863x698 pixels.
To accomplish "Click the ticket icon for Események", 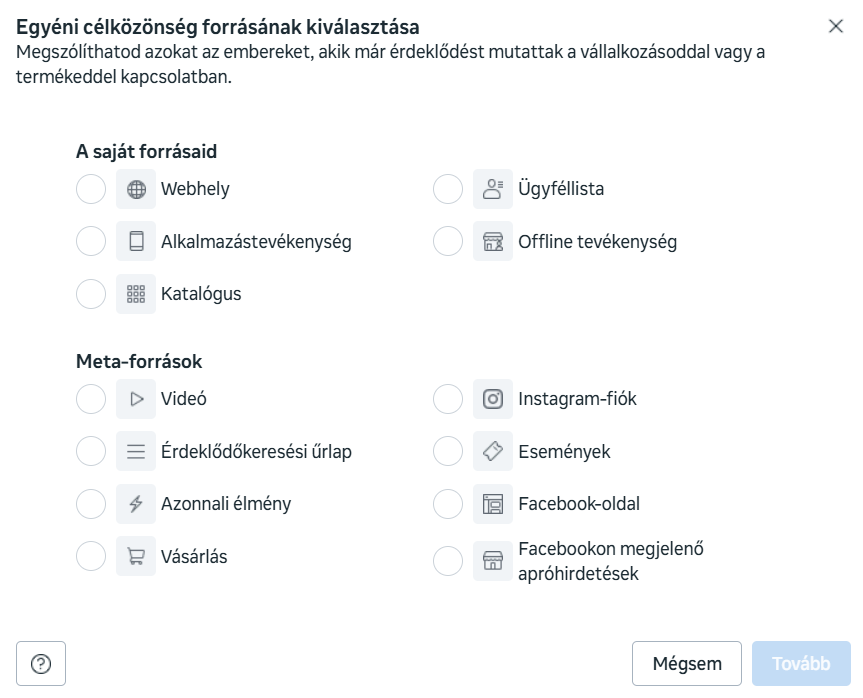I will pyautogui.click(x=493, y=452).
